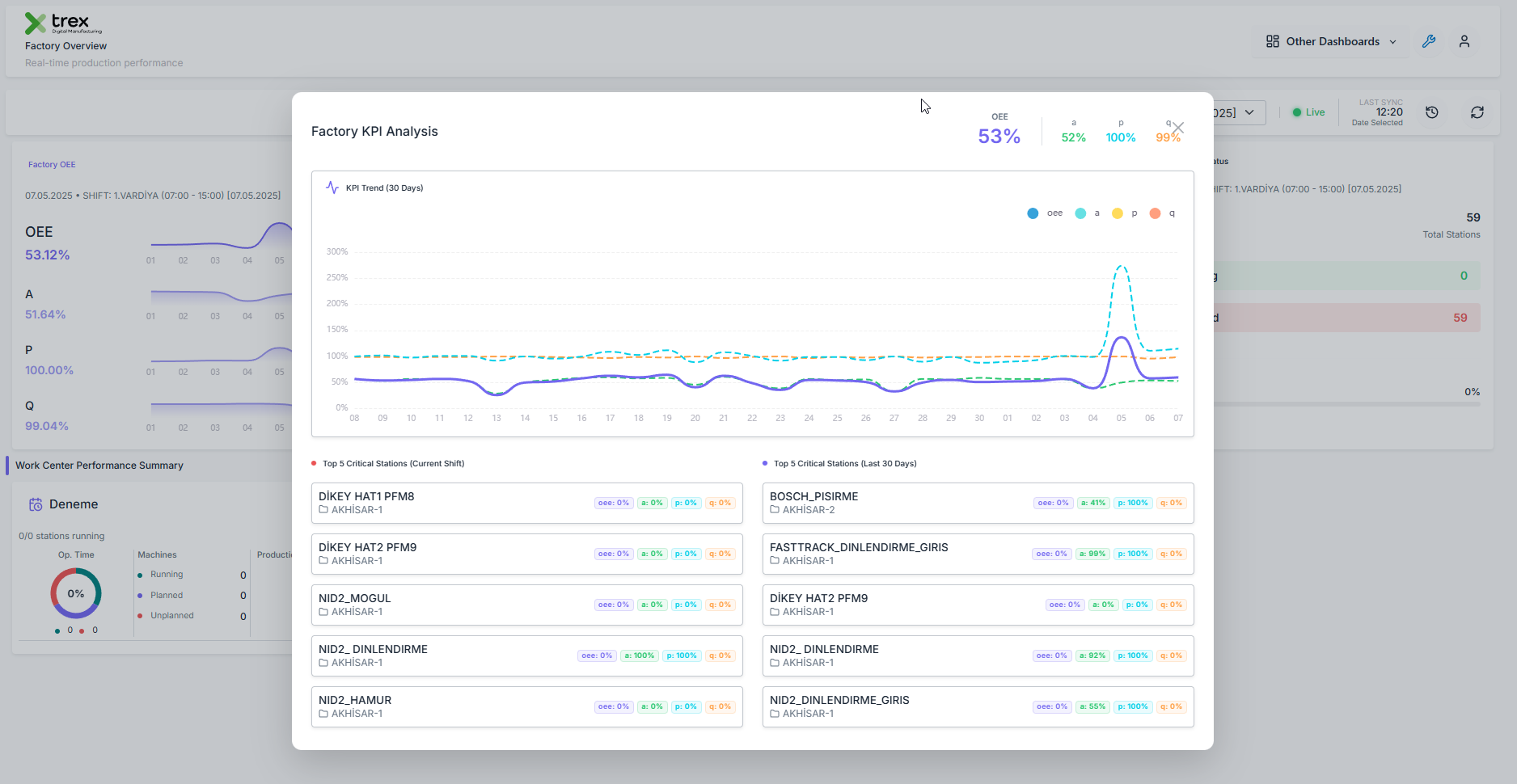
Task: Click the green status bar showing 0
Action: click(1347, 276)
